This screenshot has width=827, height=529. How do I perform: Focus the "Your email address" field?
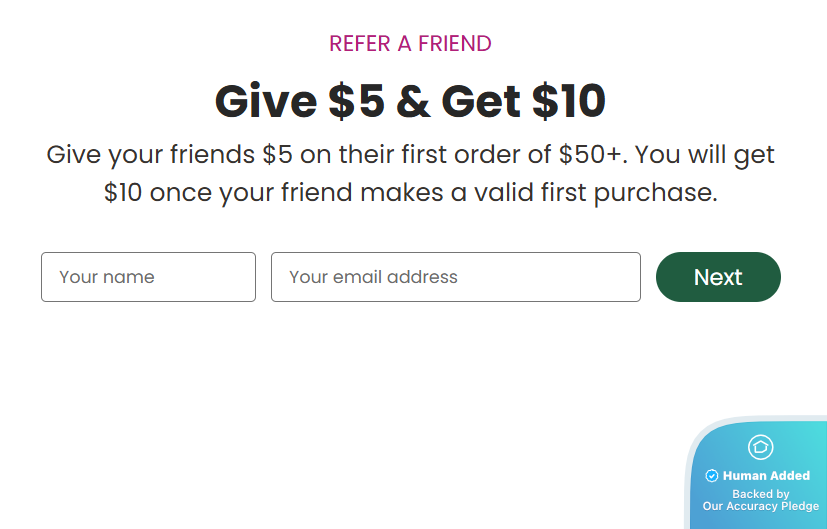click(x=455, y=277)
